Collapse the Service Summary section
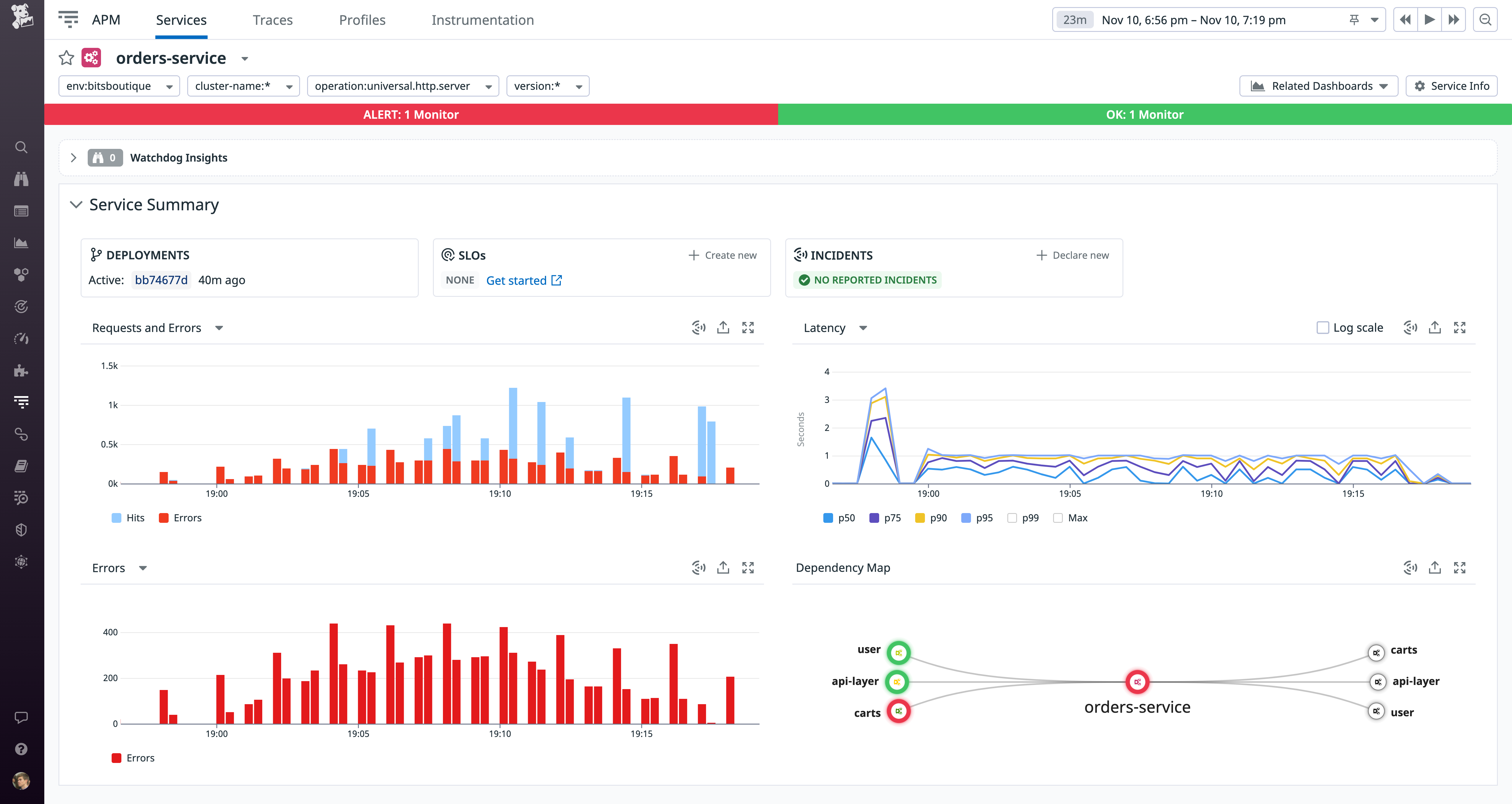1512x804 pixels. 76,205
